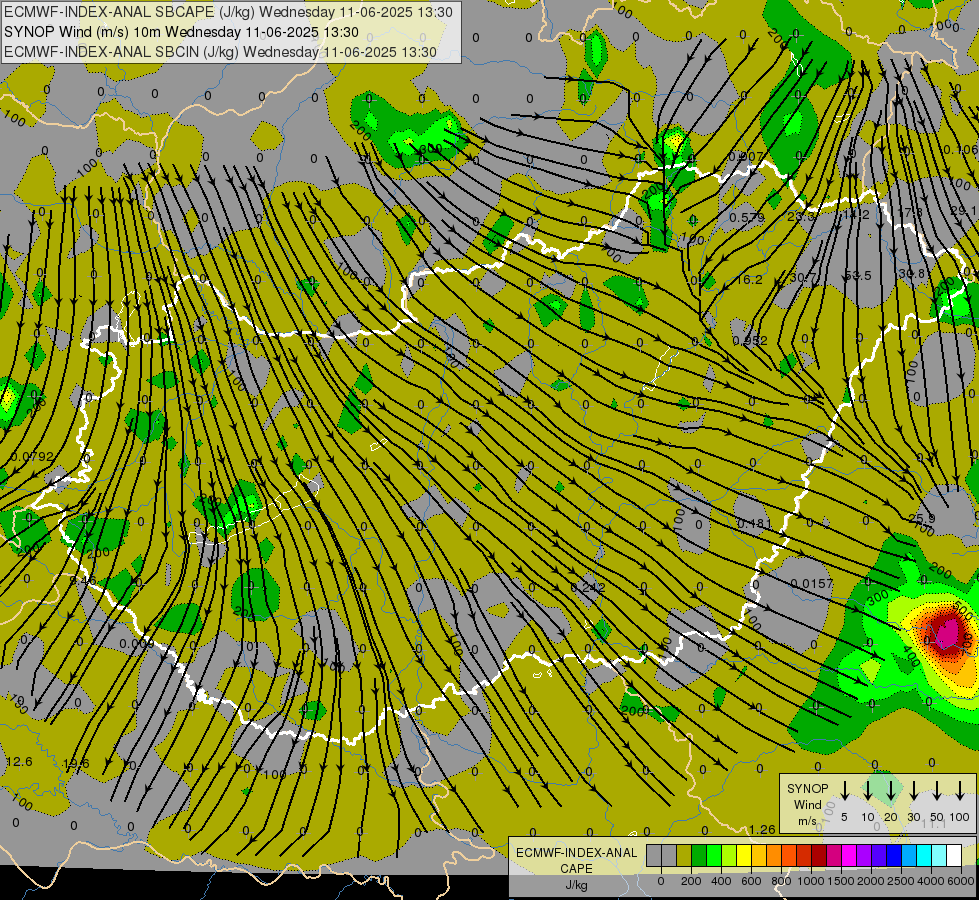Click the 10 m/s wind arrow in legend
979x900 pixels.
867,791
